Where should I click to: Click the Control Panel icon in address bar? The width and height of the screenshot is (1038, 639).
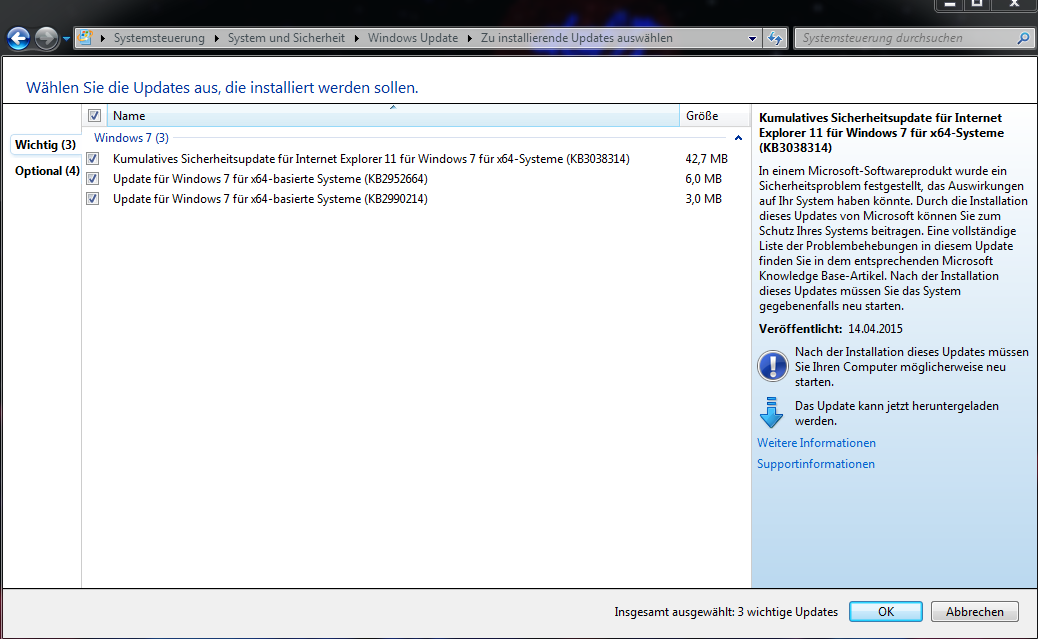point(85,38)
